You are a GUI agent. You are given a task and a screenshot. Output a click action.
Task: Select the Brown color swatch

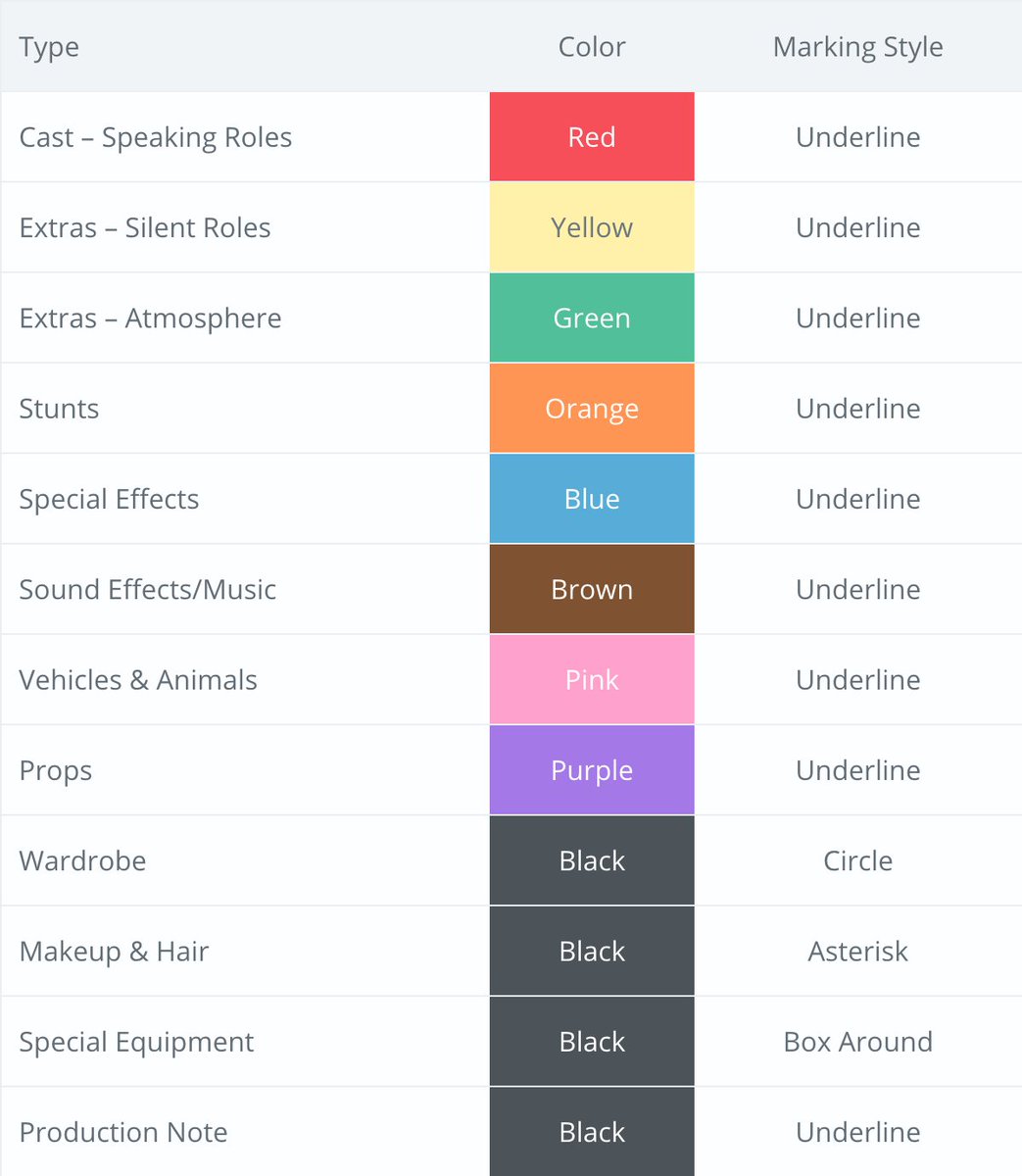(592, 589)
